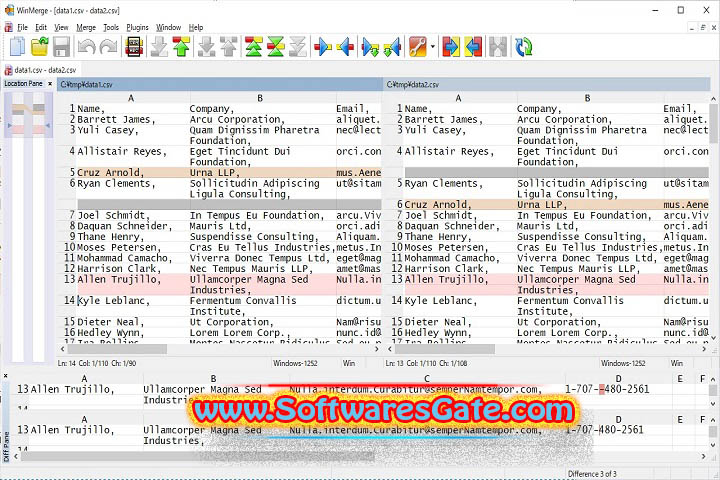Click the WinMerge document icon beside File menu
The width and height of the screenshot is (720, 480).
click(8, 27)
